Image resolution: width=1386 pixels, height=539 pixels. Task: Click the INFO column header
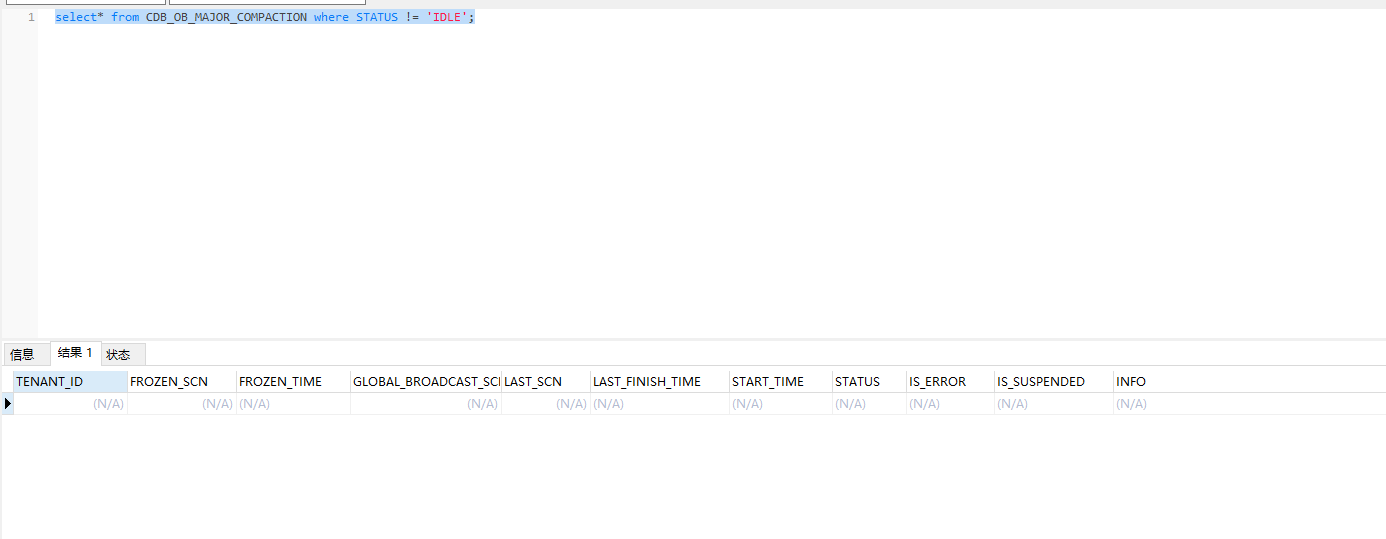tap(1131, 381)
